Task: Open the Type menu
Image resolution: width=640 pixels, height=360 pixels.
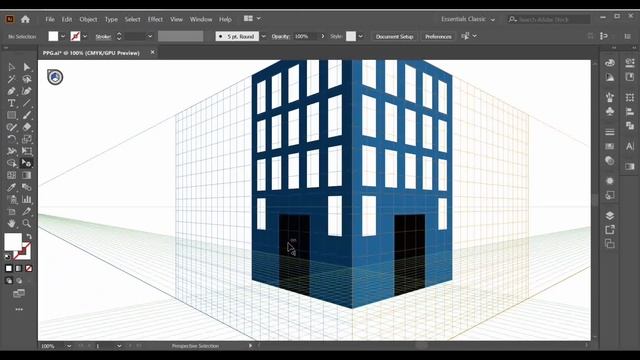Action: pyautogui.click(x=111, y=19)
